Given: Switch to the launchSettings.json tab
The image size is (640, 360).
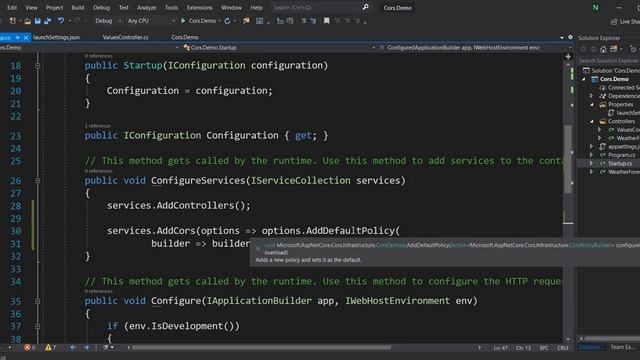Looking at the screenshot, I should point(56,37).
